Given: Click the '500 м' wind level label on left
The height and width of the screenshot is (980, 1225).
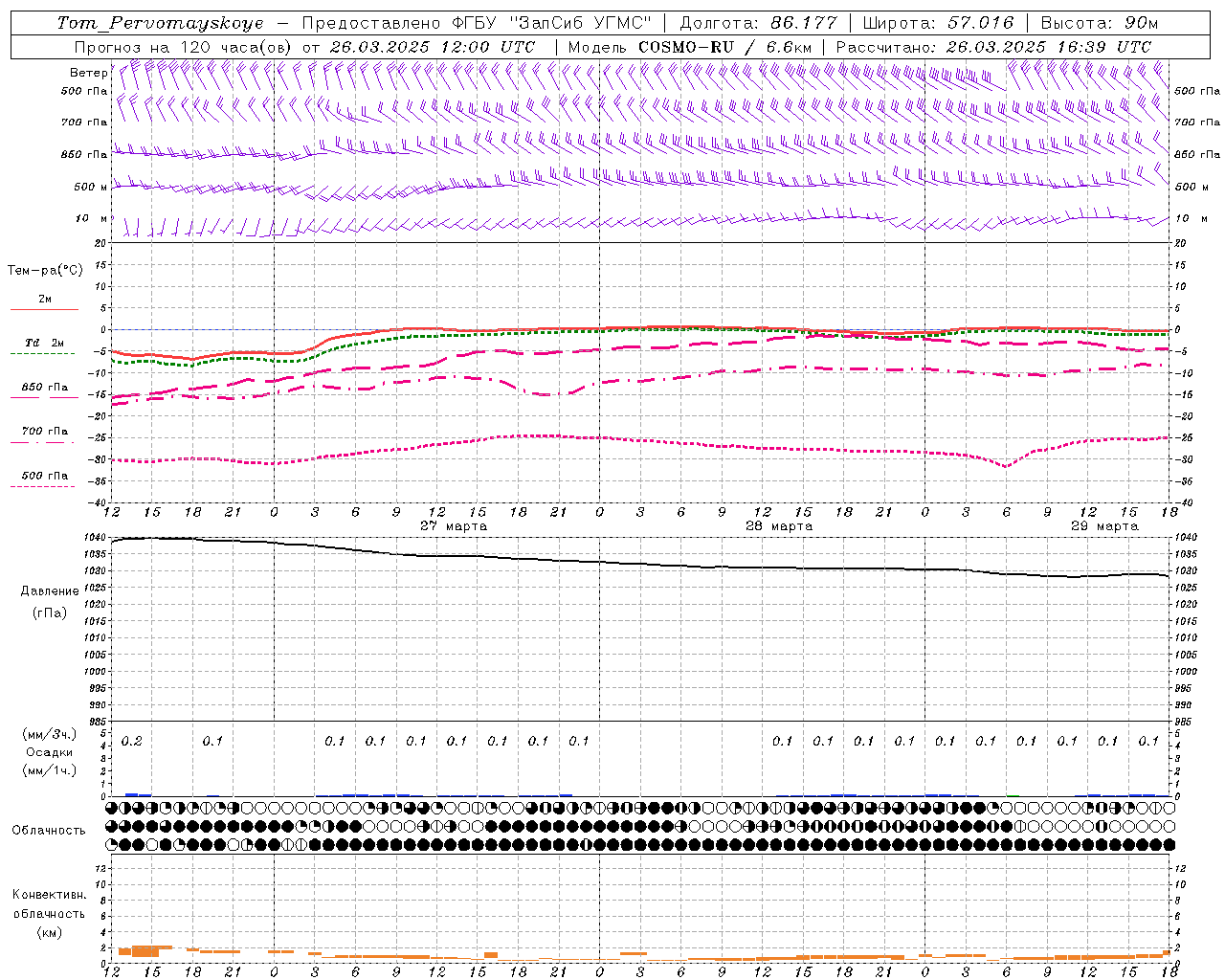Looking at the screenshot, I should click(91, 187).
